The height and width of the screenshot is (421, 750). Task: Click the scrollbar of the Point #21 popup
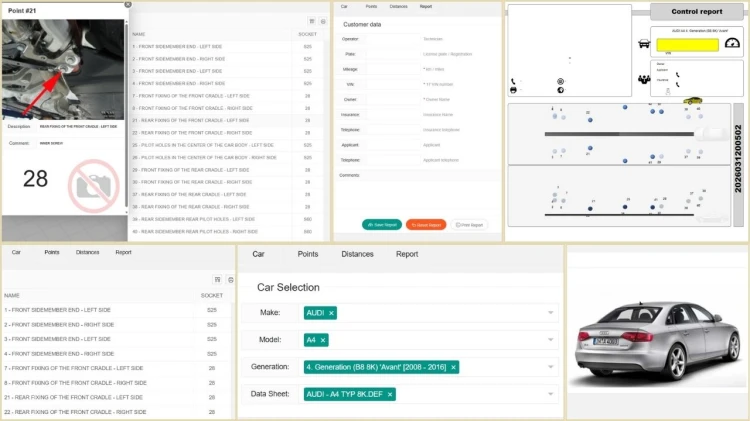click(126, 115)
